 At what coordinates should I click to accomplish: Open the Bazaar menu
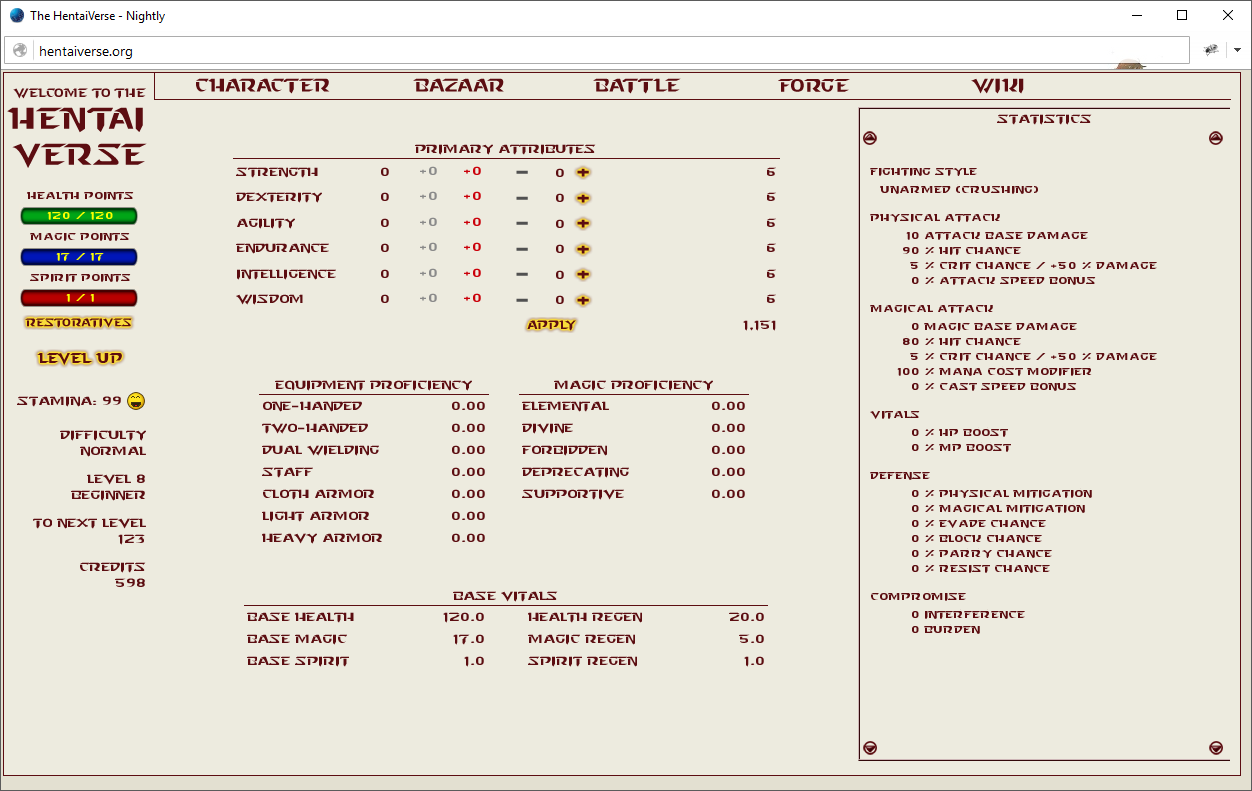point(459,86)
